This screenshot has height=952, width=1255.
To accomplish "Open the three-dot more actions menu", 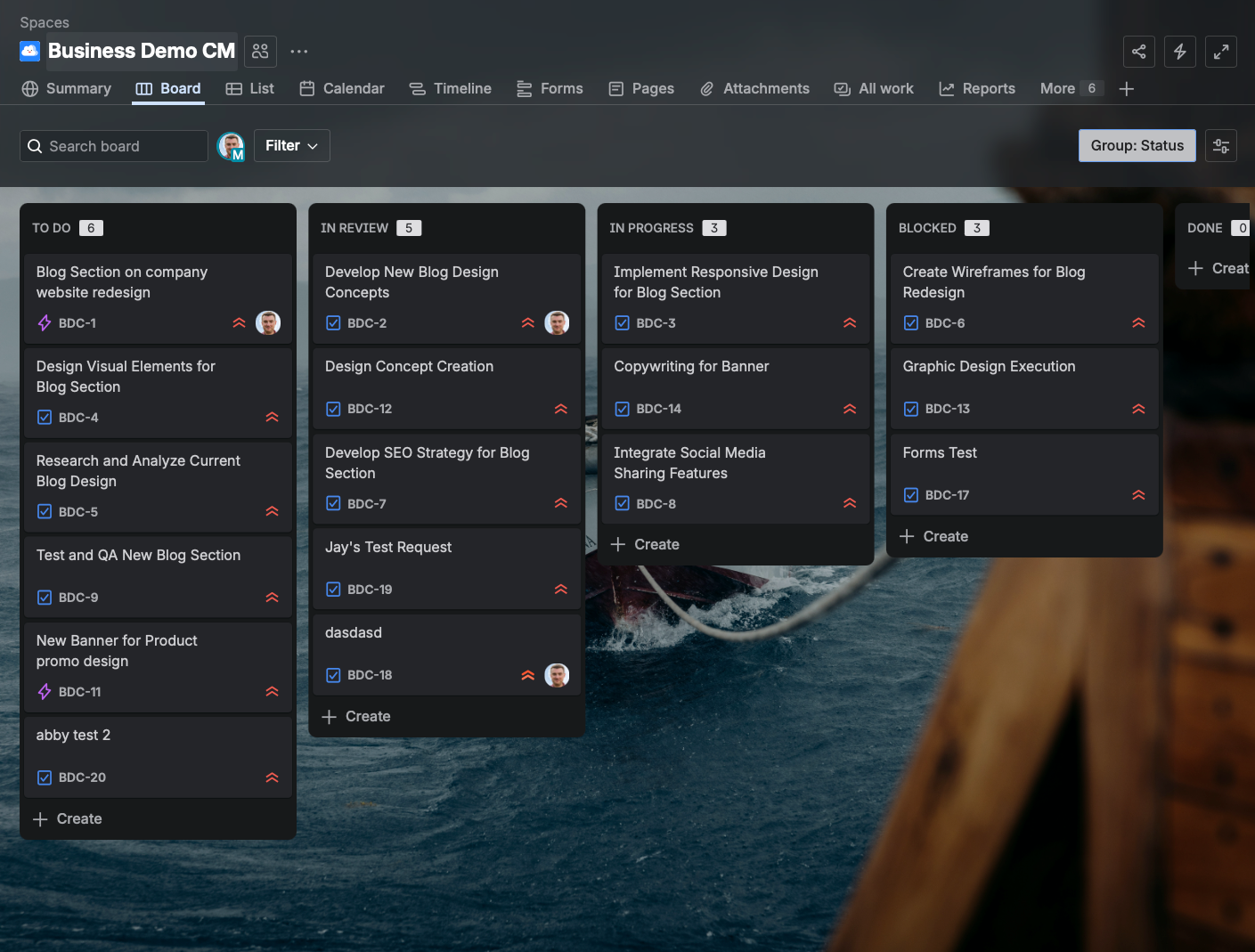I will (299, 52).
